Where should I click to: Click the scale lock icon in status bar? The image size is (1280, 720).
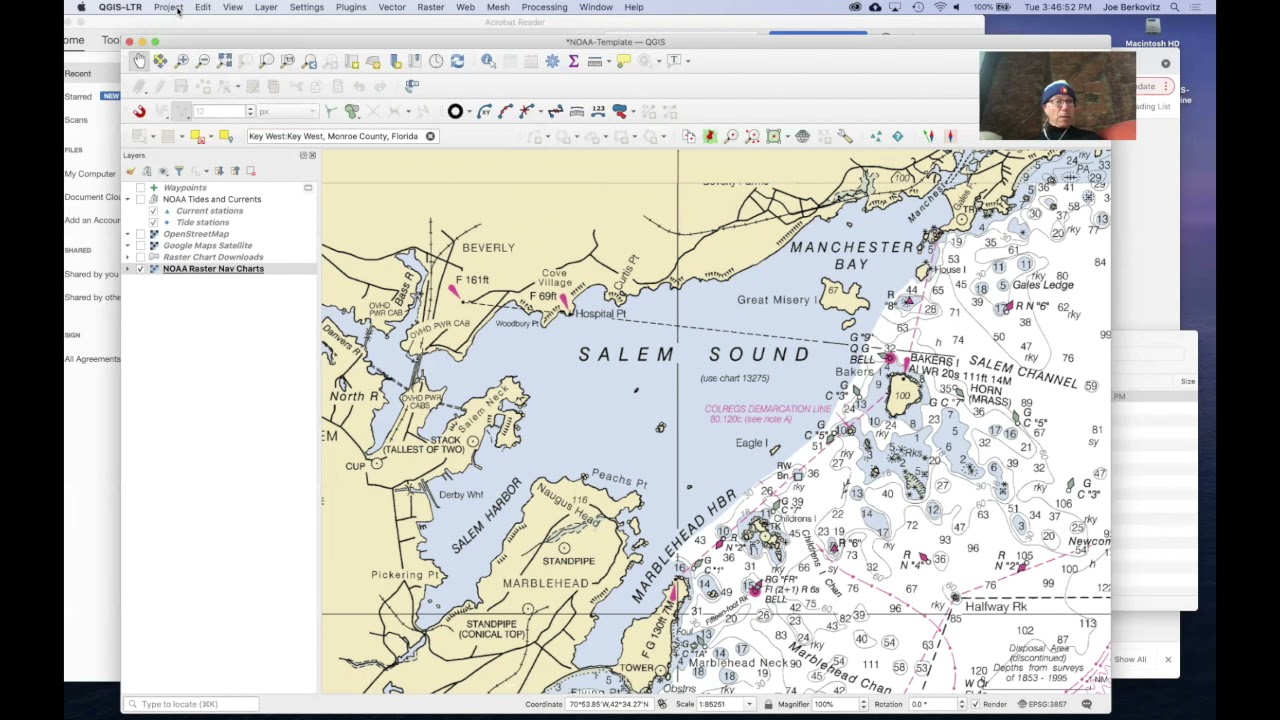[768, 704]
